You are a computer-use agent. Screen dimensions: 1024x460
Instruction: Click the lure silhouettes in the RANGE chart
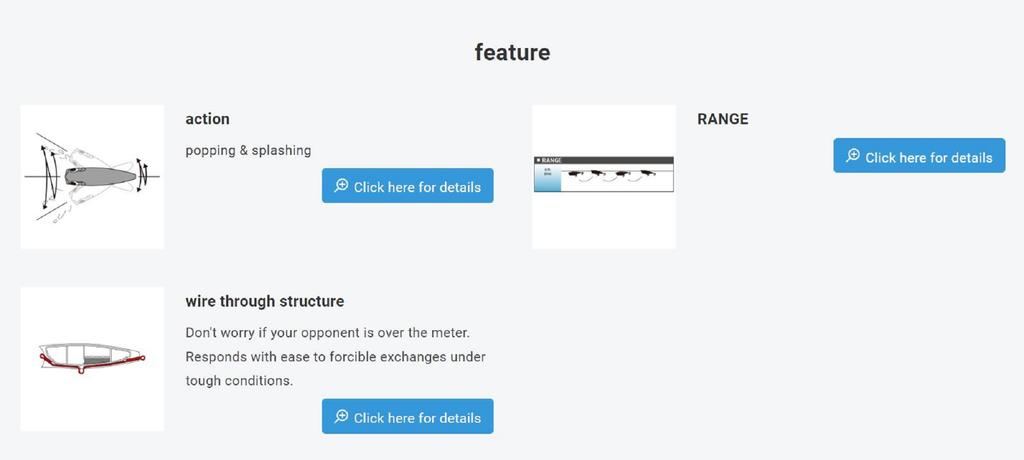(x=612, y=176)
